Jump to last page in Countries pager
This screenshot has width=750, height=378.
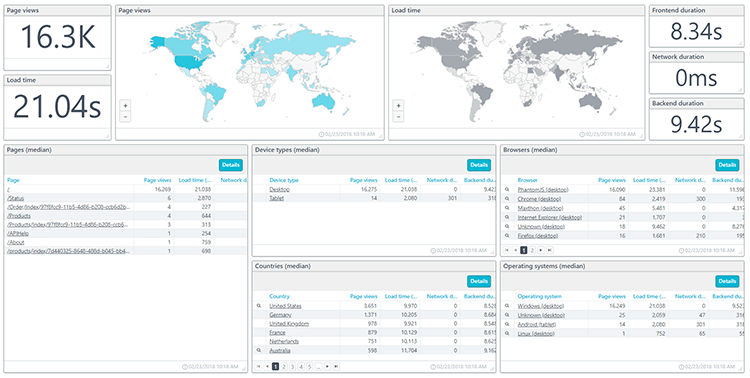coord(336,367)
